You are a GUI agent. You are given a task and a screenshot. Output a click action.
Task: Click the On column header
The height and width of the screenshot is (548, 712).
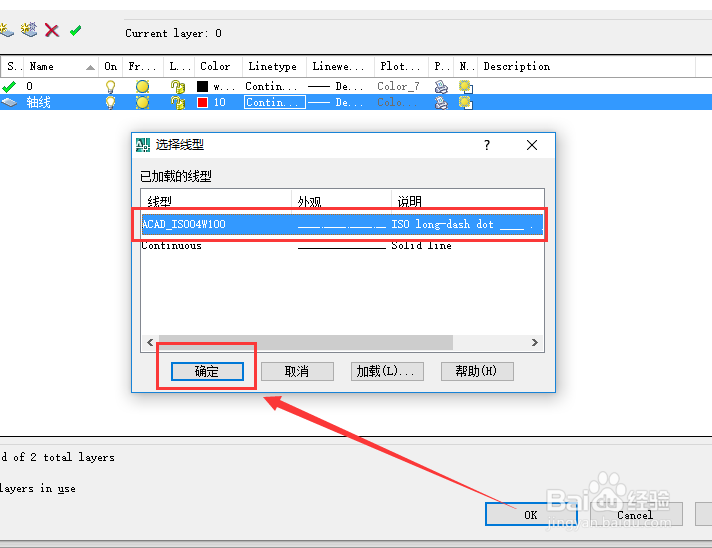110,67
